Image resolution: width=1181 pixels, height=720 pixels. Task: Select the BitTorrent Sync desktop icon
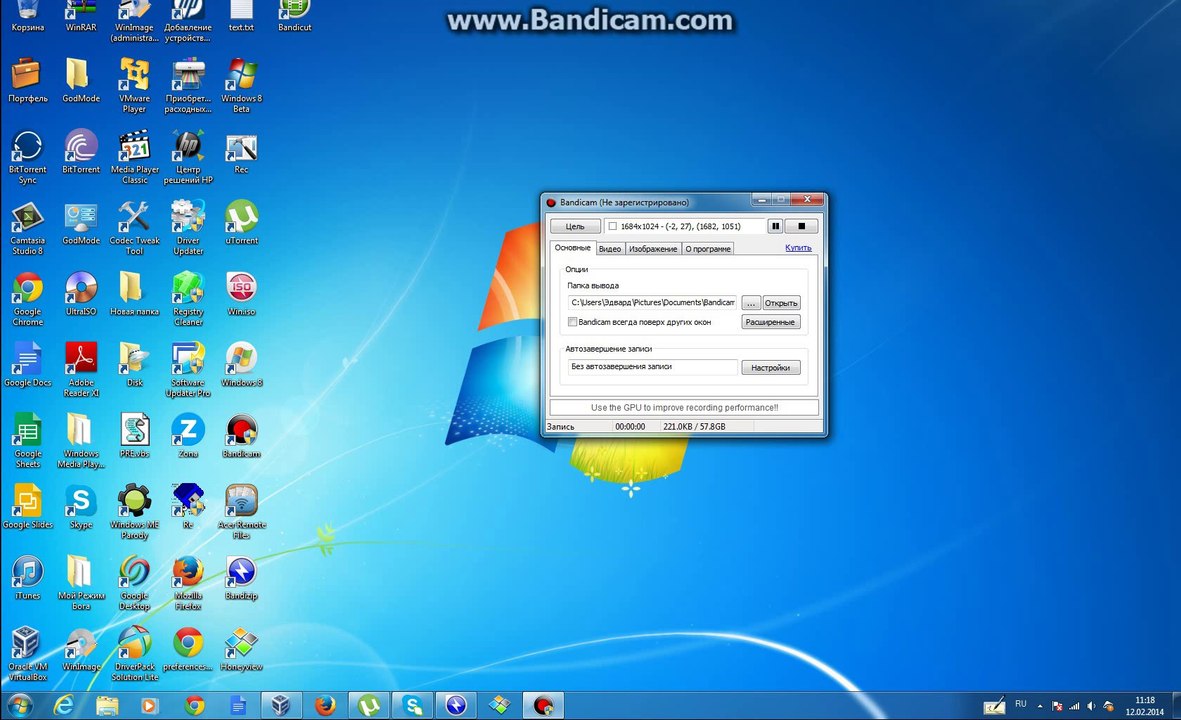(x=27, y=157)
